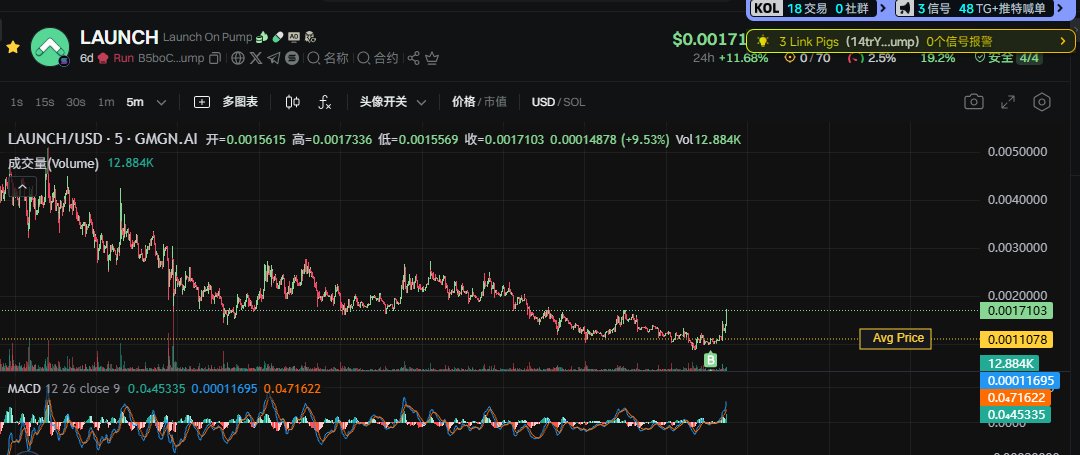The width and height of the screenshot is (1080, 455).
Task: Expand the KOL trades arrow
Action: 884,8
